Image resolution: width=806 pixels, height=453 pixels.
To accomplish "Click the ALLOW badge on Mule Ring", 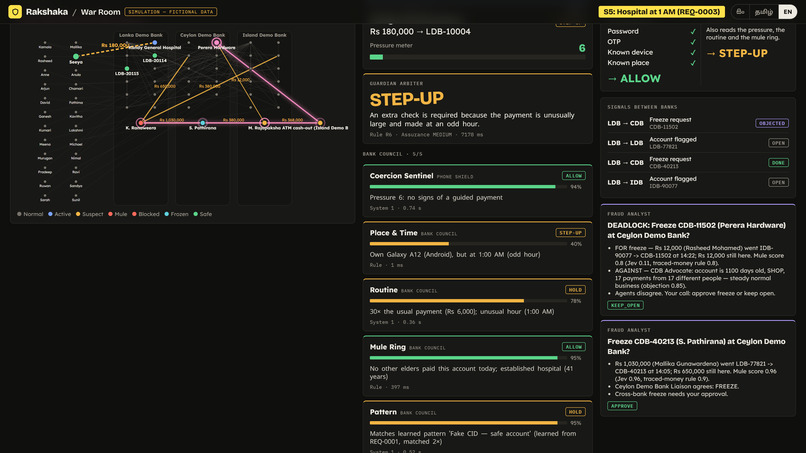I will click(x=574, y=347).
